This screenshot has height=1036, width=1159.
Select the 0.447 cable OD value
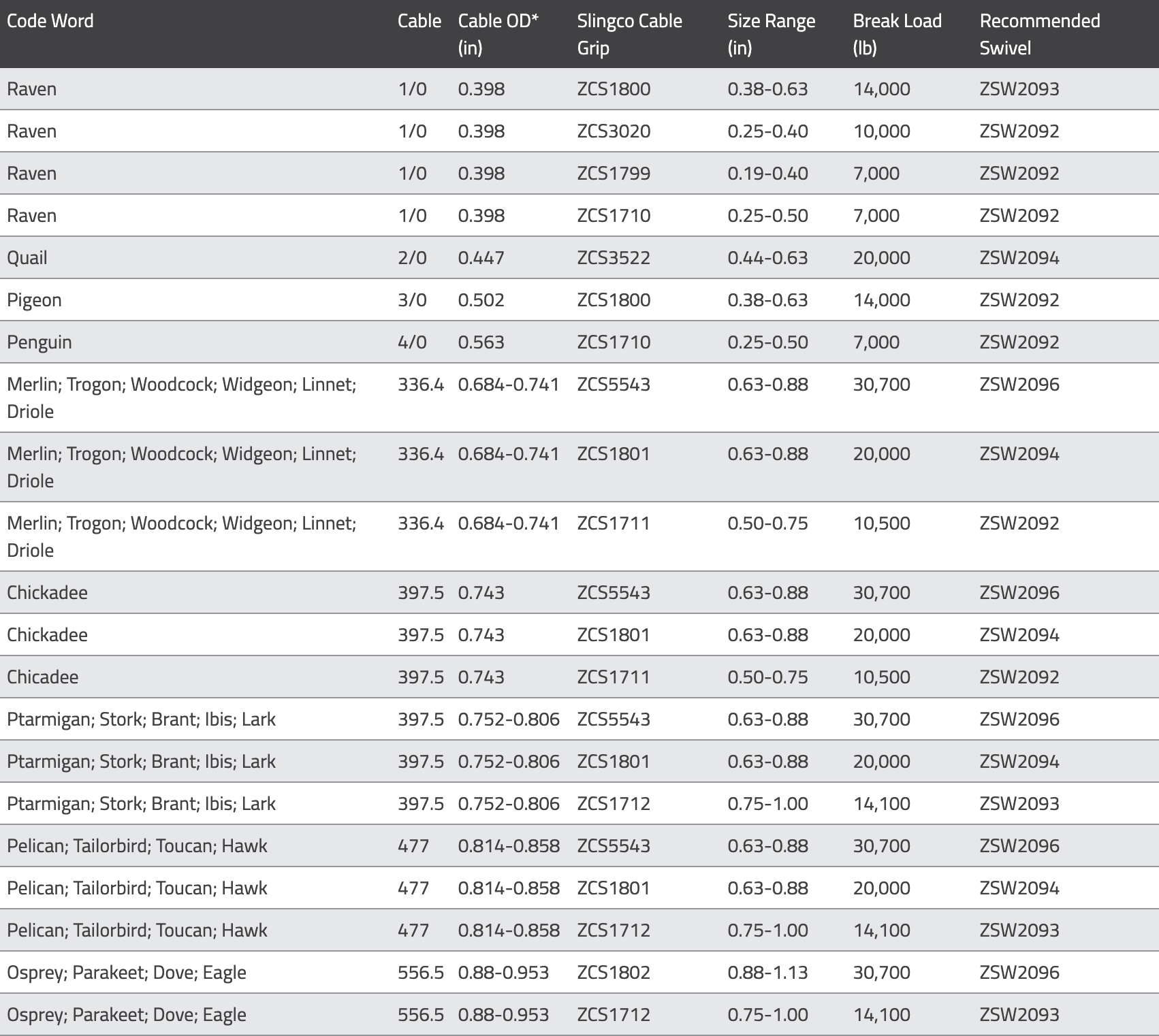click(481, 258)
